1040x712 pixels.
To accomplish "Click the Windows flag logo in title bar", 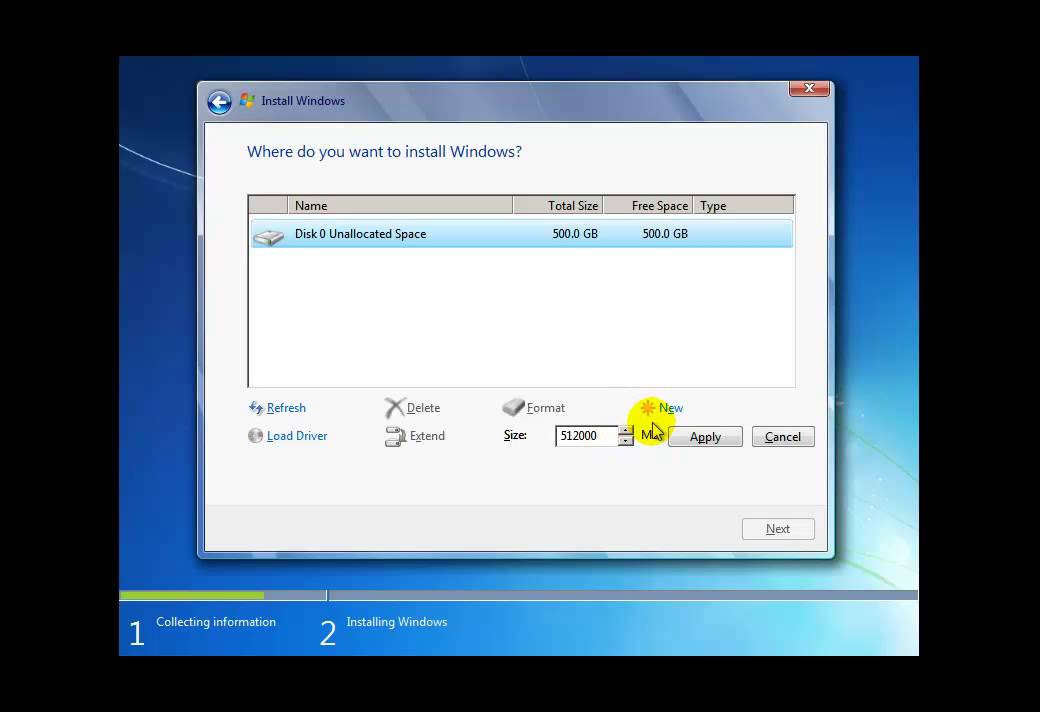I will pos(247,100).
